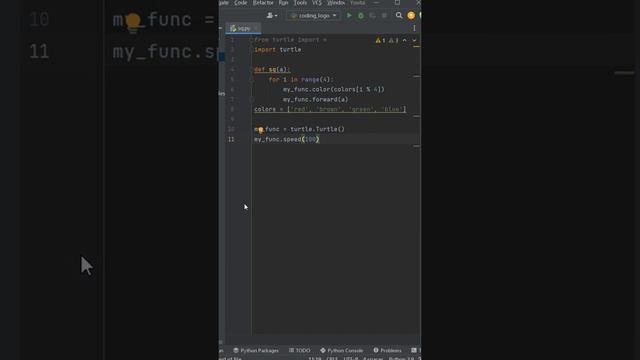The height and width of the screenshot is (360, 640).
Task: Open the Tools menu
Action: [x=300, y=3]
